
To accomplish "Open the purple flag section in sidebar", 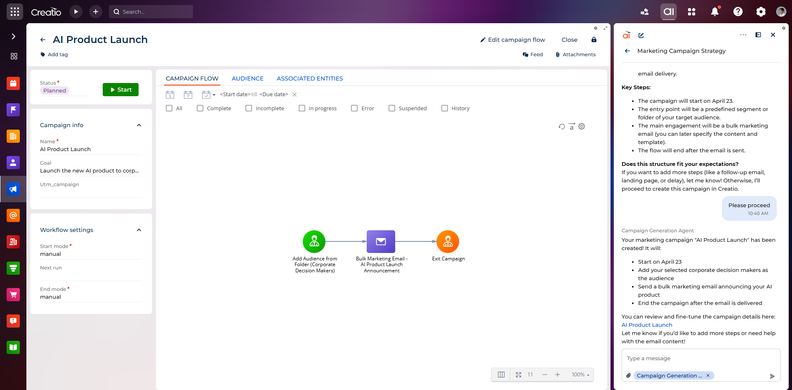I will pos(13,109).
